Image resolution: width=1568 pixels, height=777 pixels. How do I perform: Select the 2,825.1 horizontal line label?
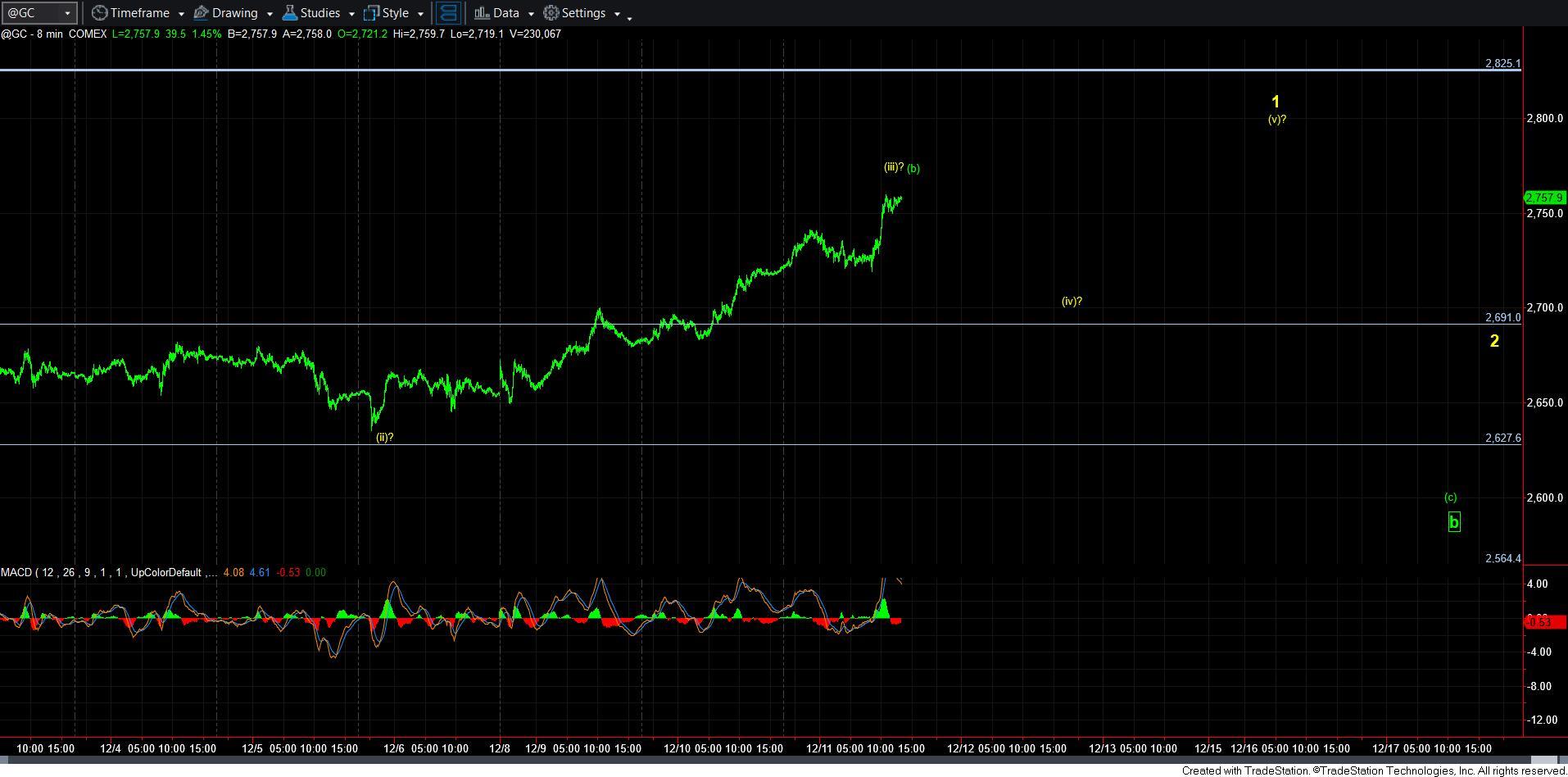click(x=1502, y=63)
